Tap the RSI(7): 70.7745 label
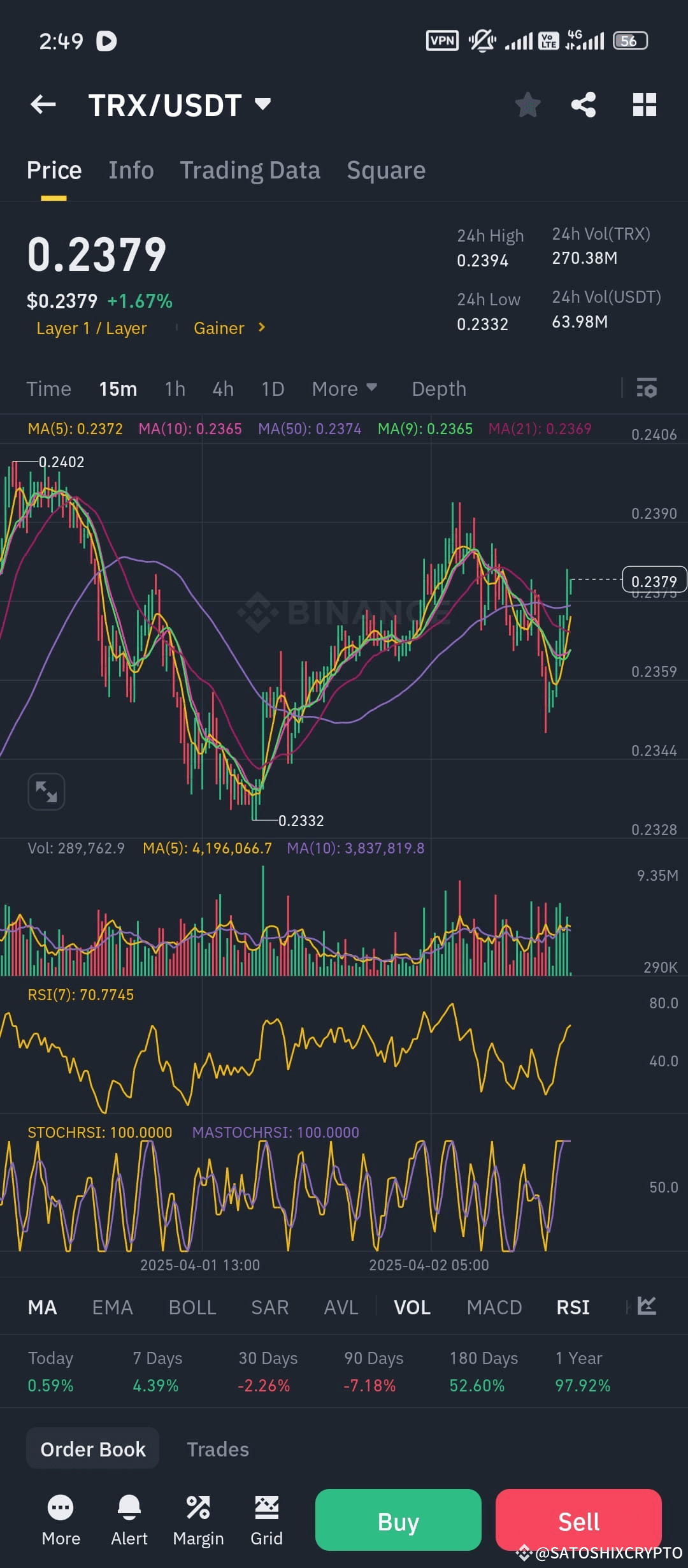 click(x=81, y=995)
